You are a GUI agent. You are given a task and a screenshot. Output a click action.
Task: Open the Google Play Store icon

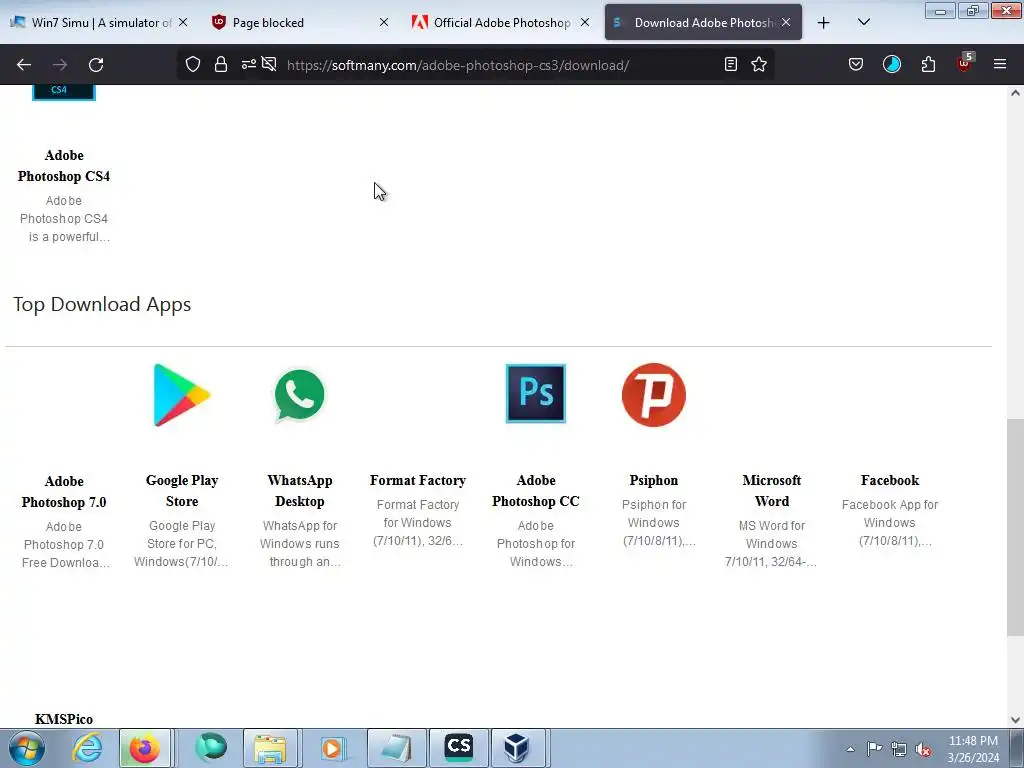[x=182, y=395]
